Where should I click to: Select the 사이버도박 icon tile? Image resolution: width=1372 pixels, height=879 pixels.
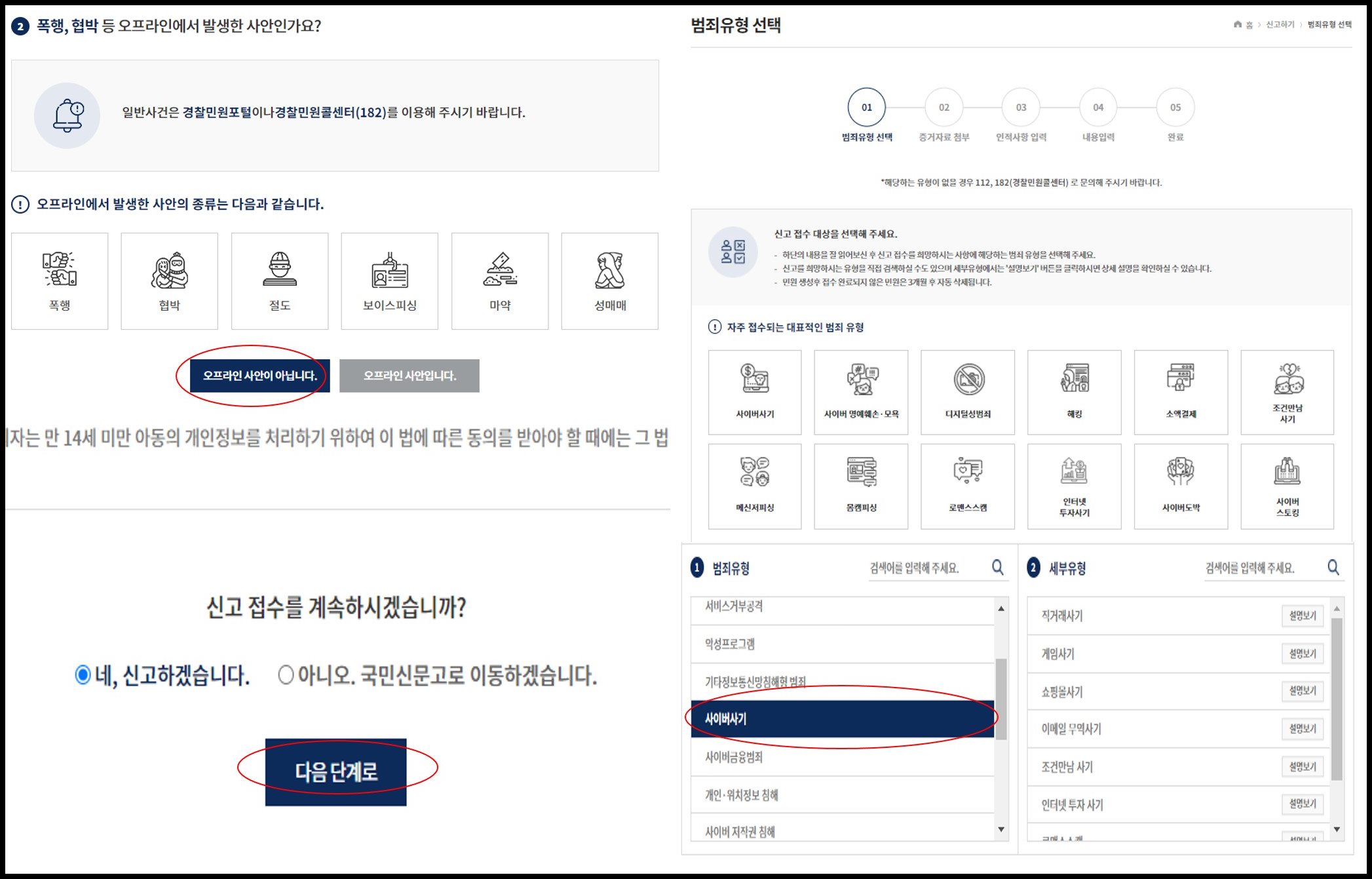tap(1180, 486)
